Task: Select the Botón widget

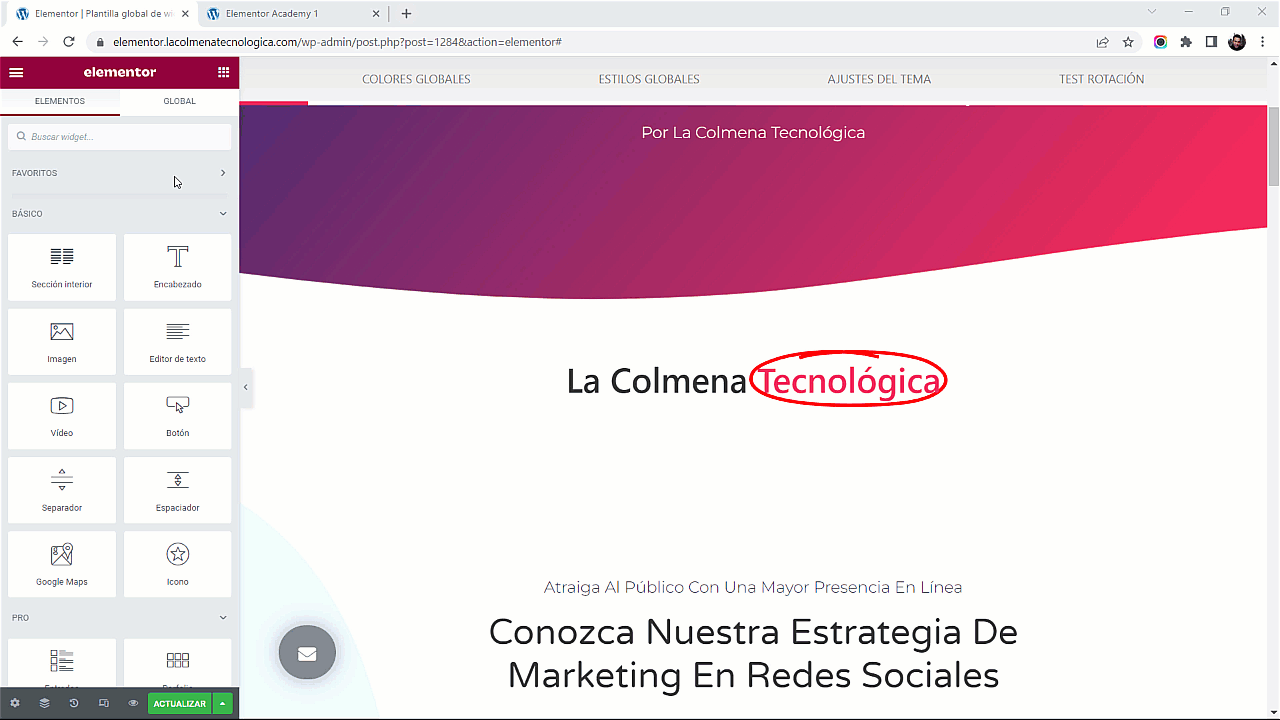Action: 178,415
